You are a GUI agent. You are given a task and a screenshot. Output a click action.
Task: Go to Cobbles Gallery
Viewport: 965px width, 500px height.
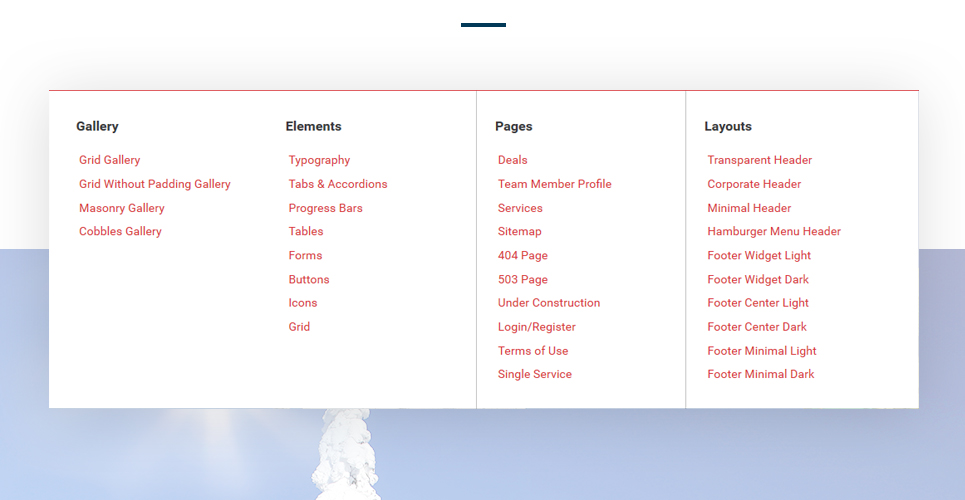pyautogui.click(x=120, y=232)
